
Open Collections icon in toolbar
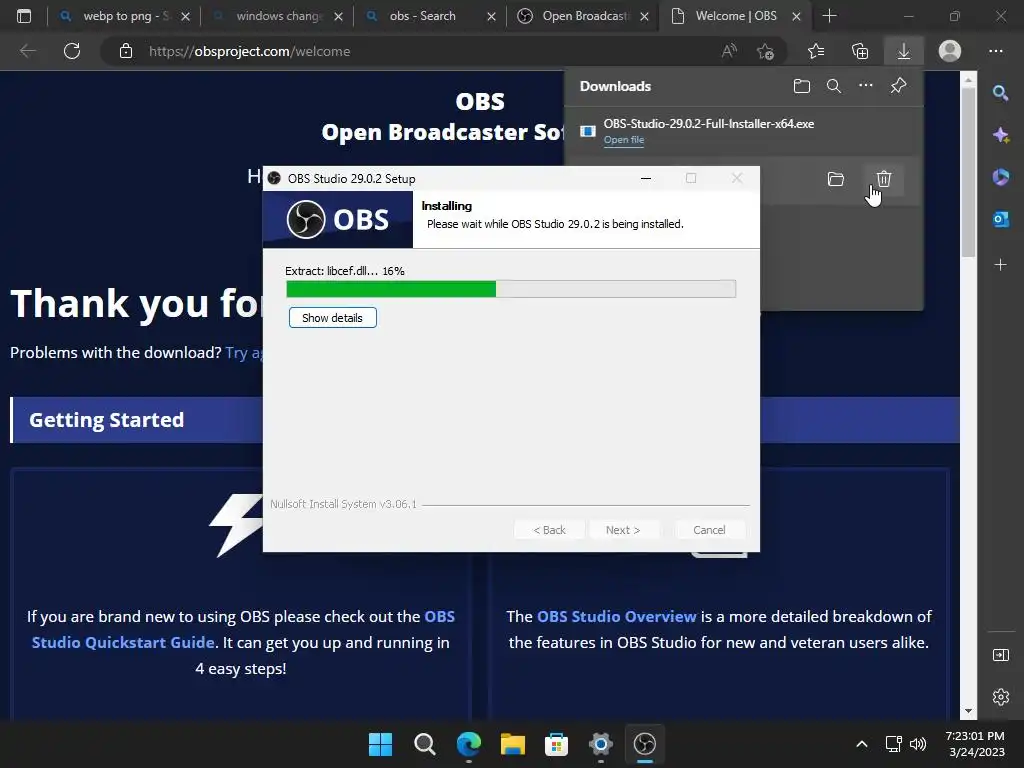[860, 51]
